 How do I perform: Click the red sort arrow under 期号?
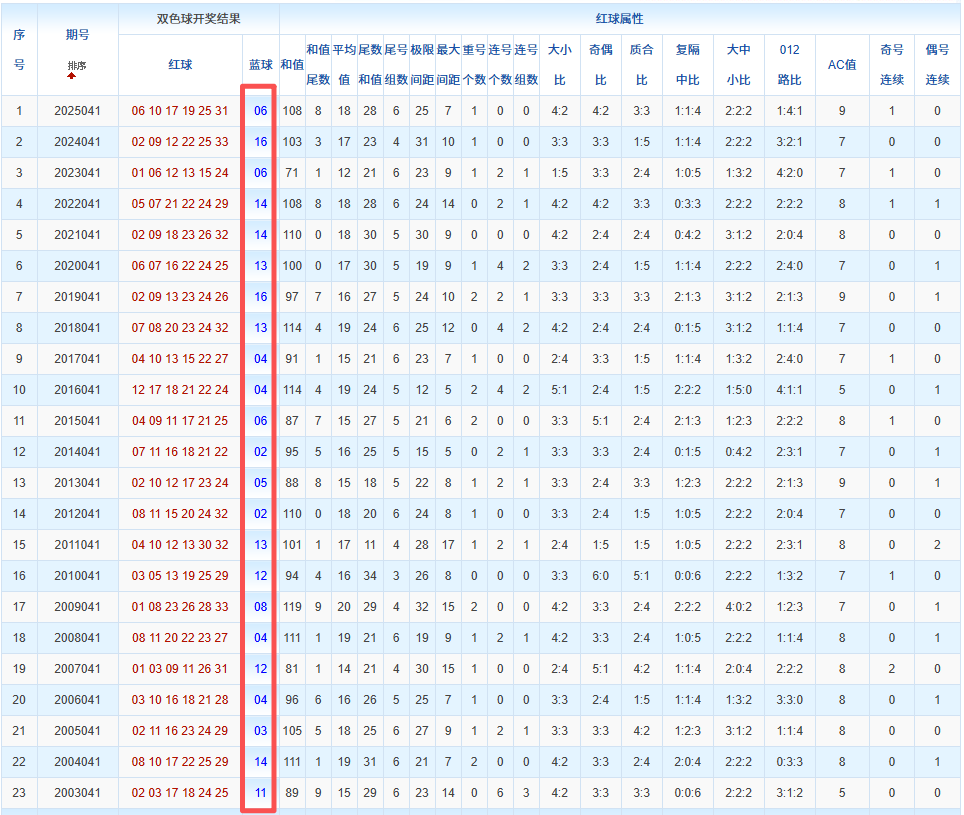(x=71, y=75)
